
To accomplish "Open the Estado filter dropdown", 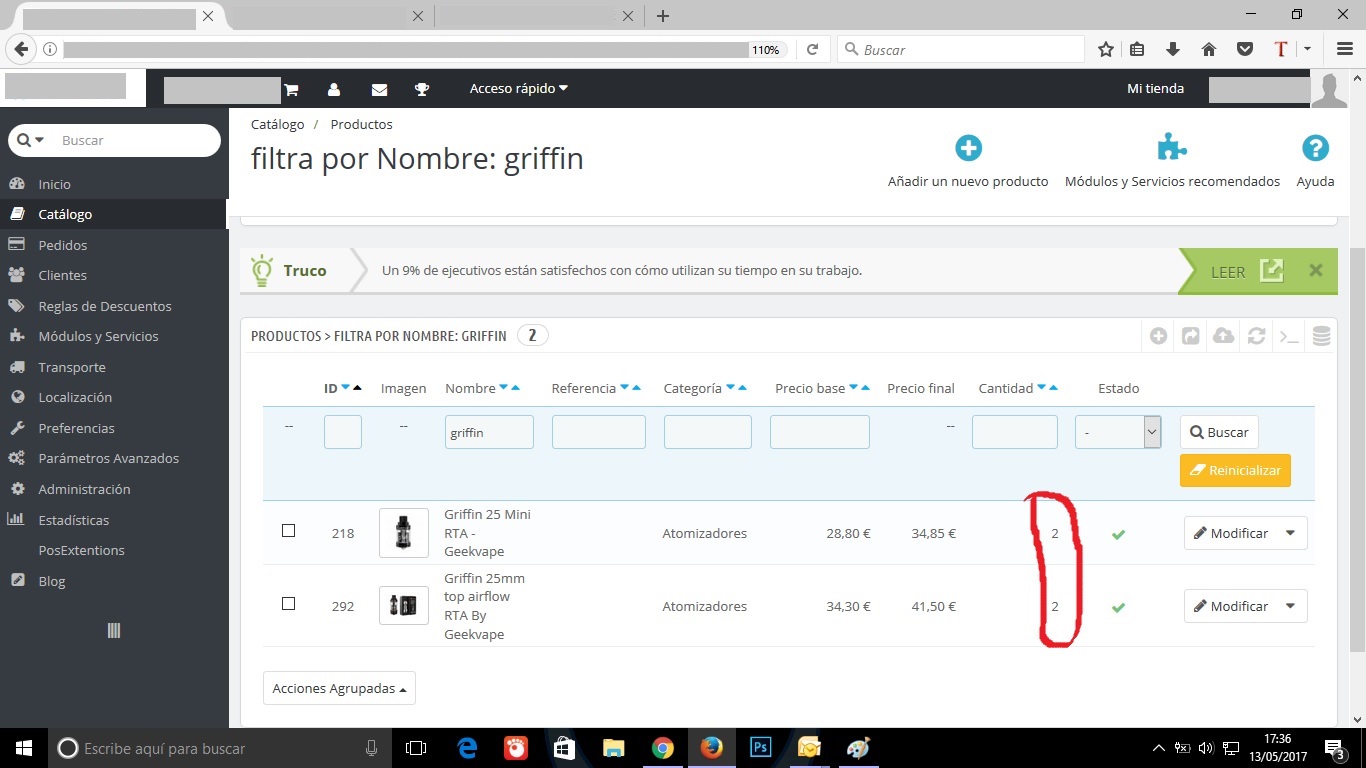I will click(x=1118, y=432).
